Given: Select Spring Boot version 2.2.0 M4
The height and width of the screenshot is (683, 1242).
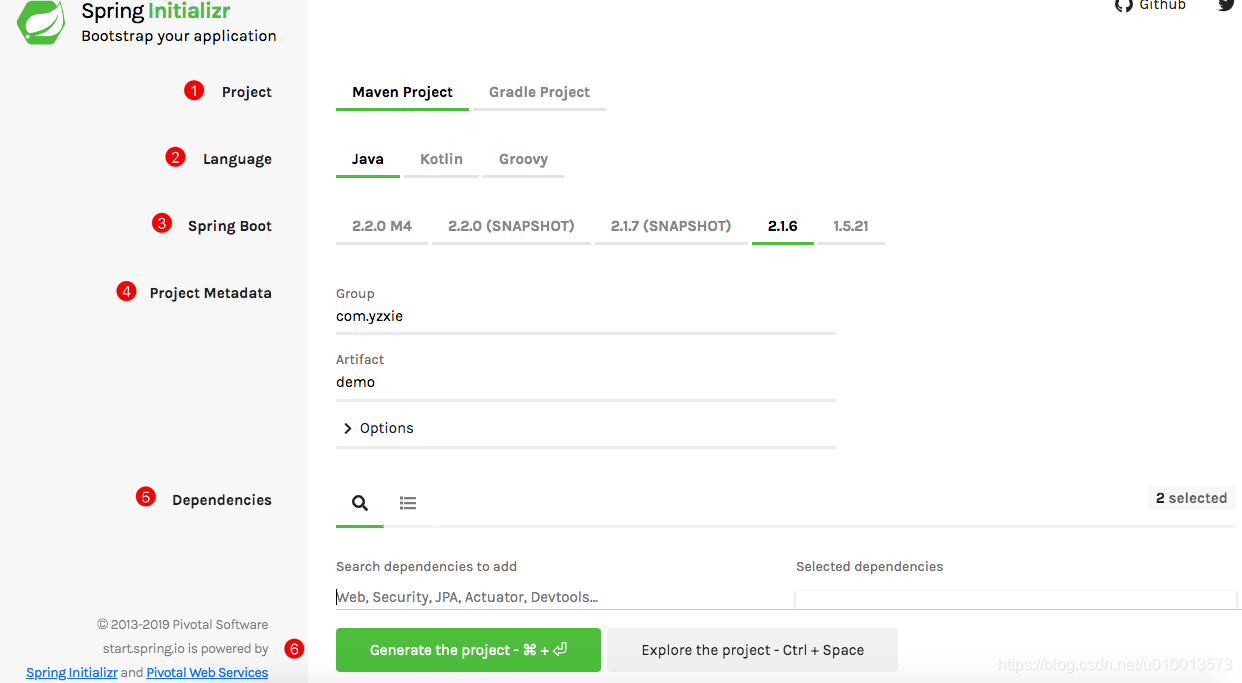Looking at the screenshot, I should tap(382, 226).
